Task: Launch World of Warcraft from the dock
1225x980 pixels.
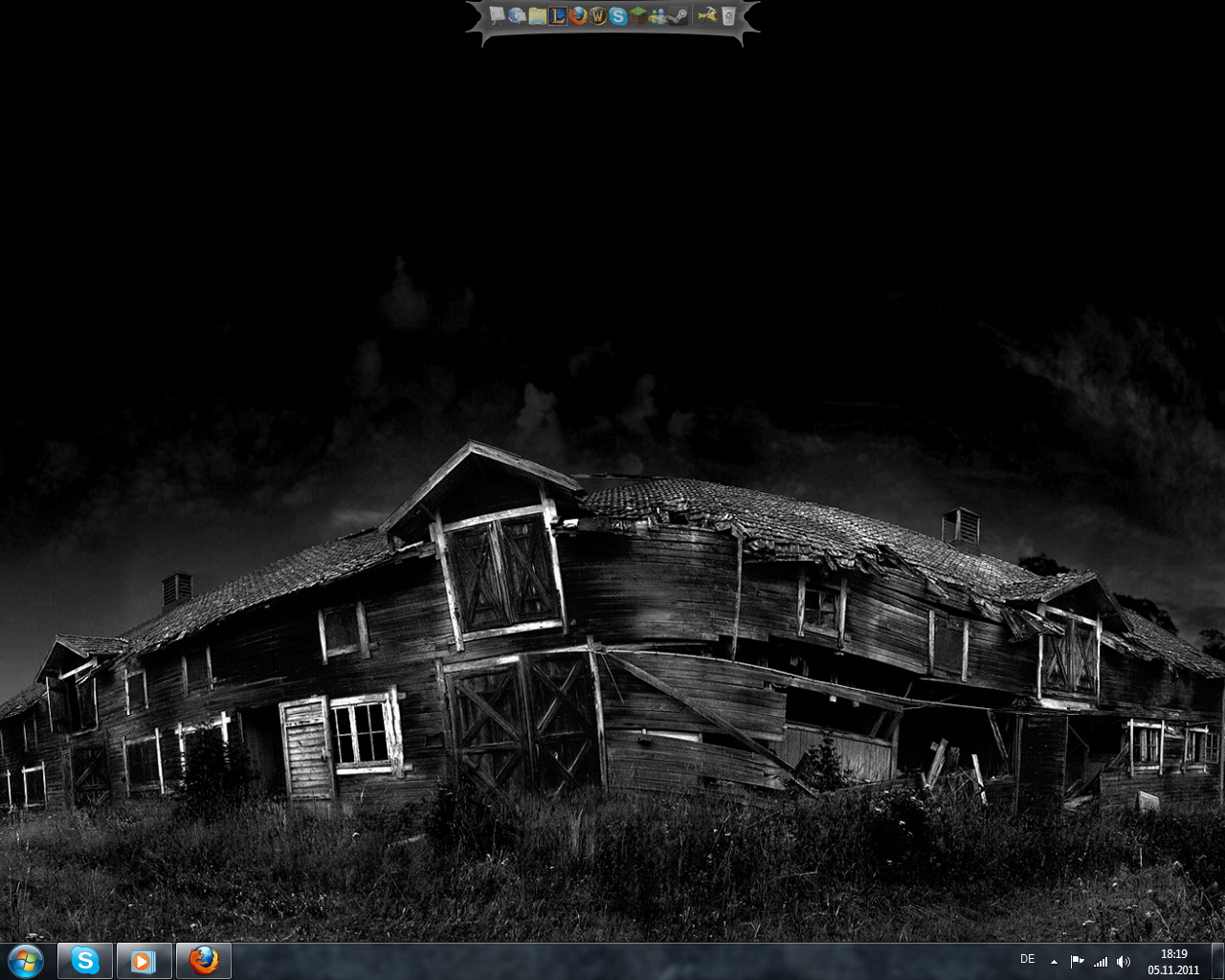Action: coord(598,15)
